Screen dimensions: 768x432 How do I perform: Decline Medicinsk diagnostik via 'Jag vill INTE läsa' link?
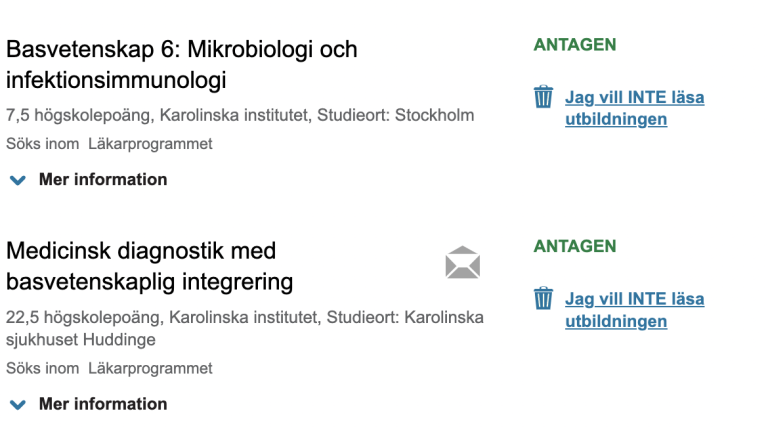pos(635,310)
